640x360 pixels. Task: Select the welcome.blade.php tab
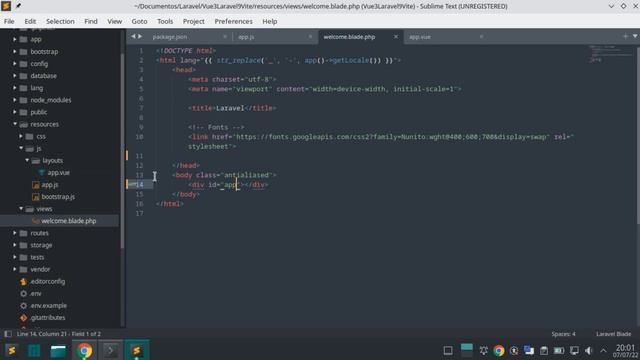click(x=349, y=37)
